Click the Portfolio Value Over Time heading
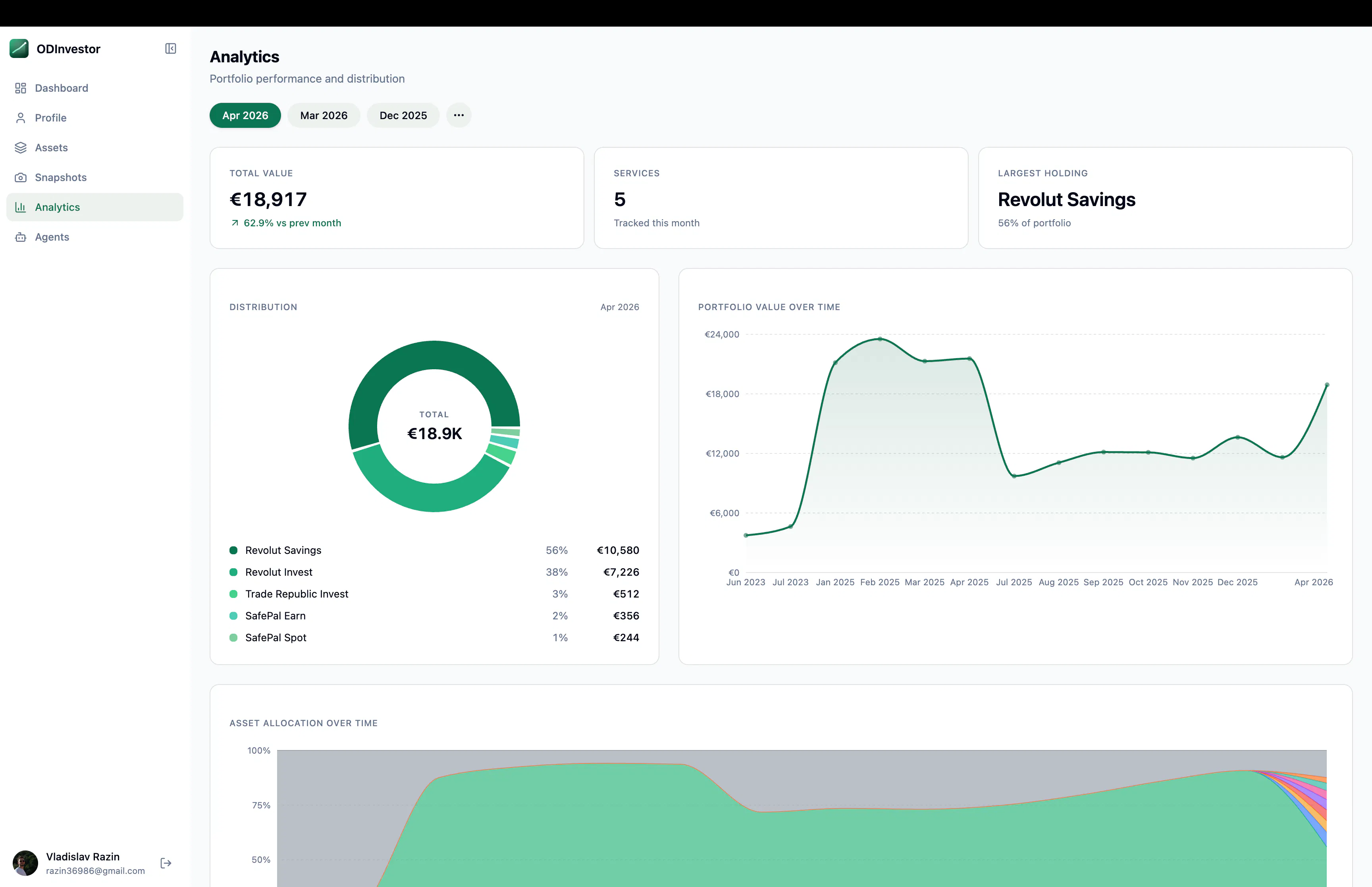Screen dimensions: 1372x887 click(x=769, y=307)
